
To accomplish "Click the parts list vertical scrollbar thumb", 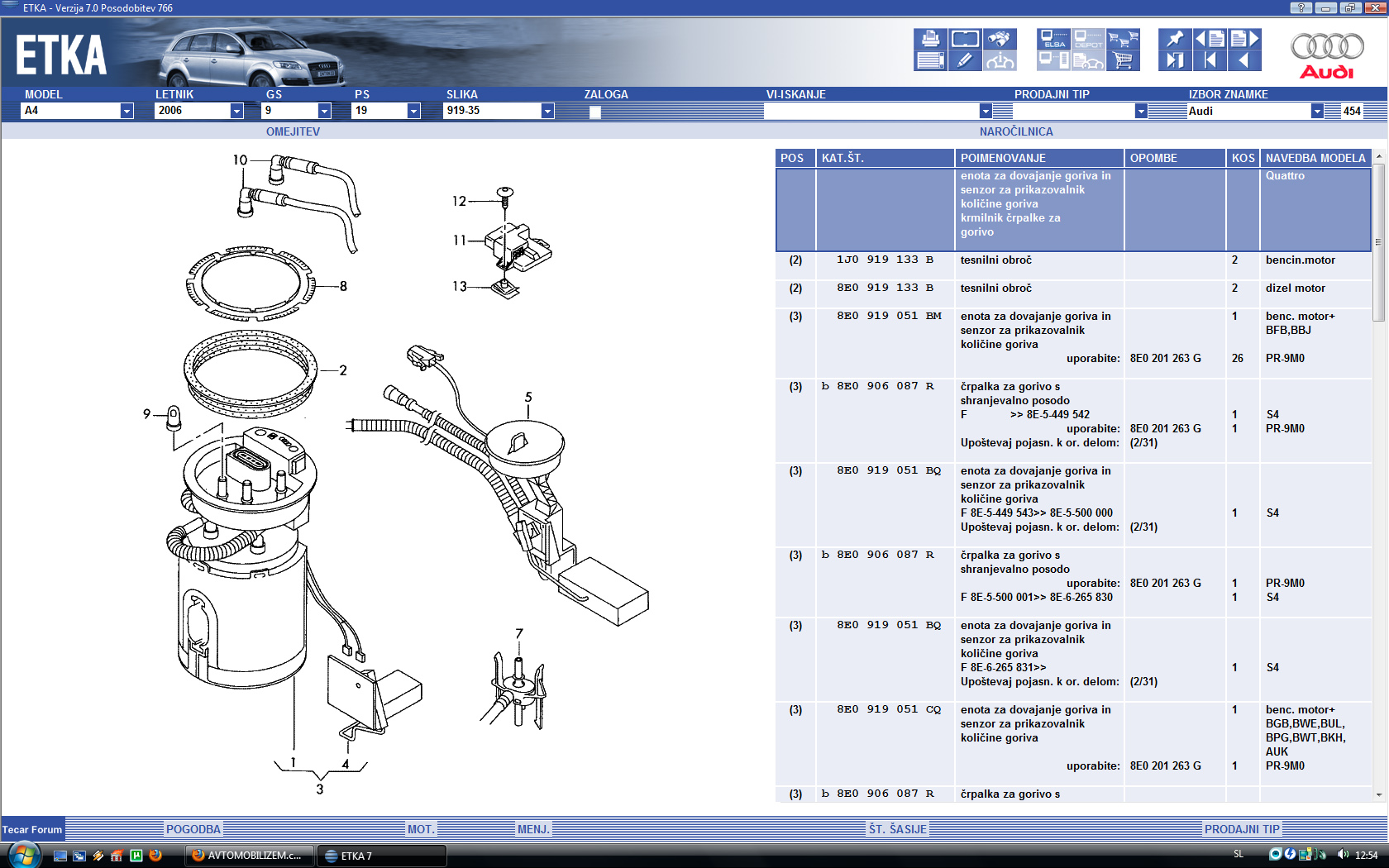I will [1378, 242].
